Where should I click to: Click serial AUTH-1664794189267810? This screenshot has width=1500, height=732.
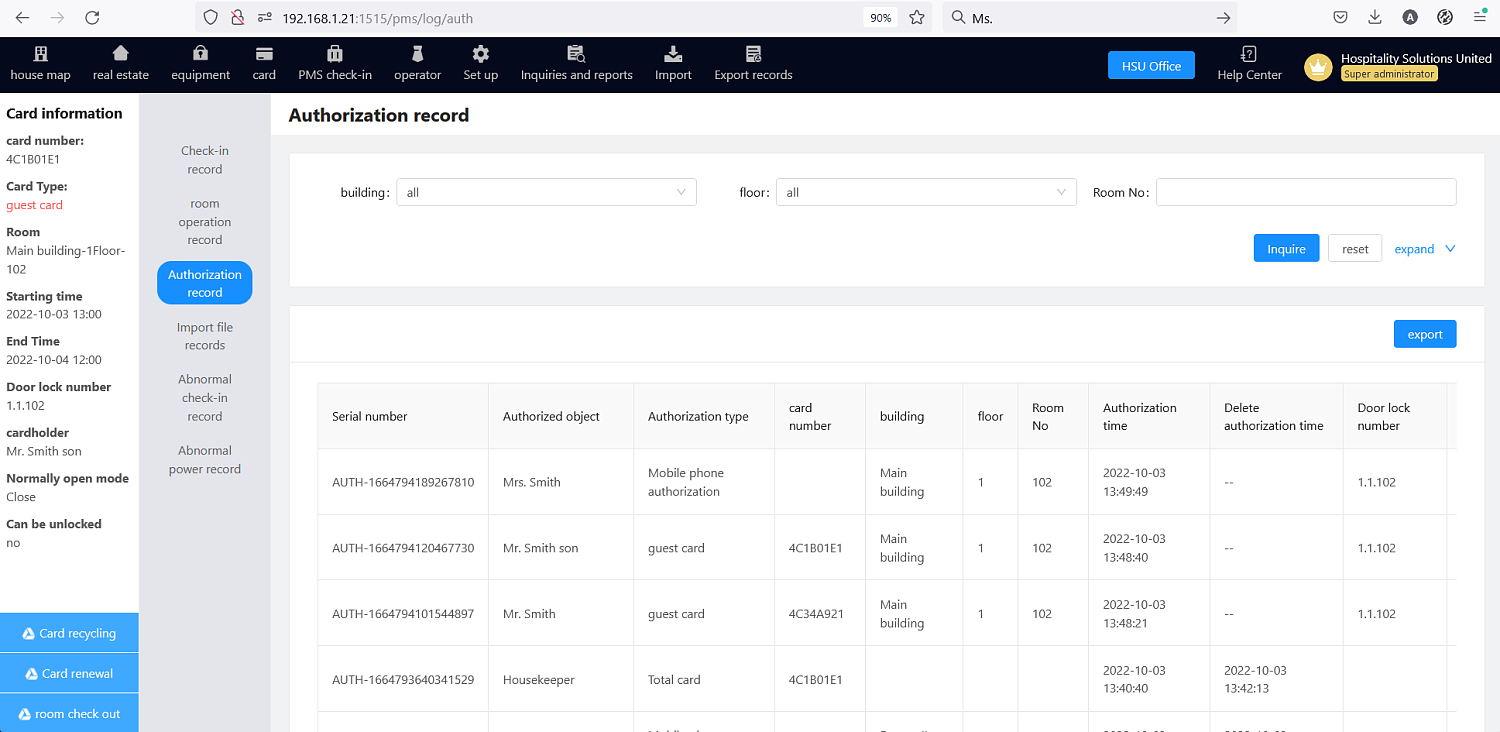403,482
